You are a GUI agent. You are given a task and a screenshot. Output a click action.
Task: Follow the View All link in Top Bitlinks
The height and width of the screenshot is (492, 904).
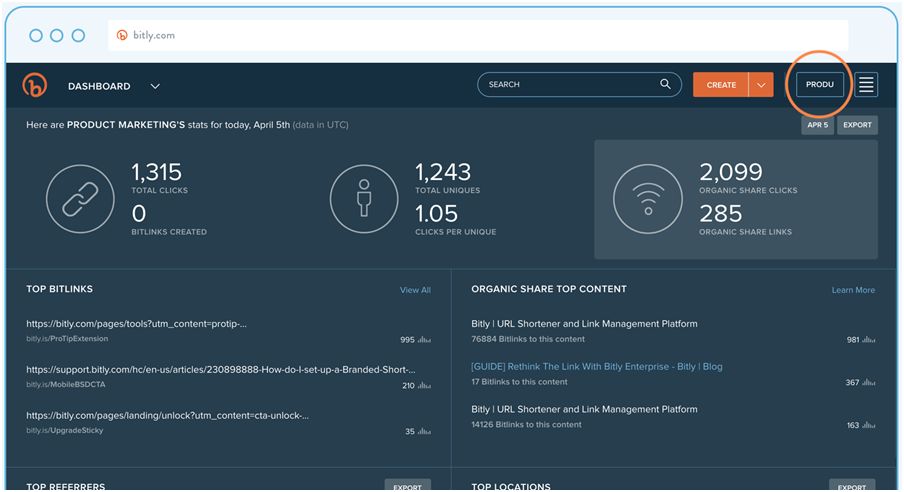[415, 290]
